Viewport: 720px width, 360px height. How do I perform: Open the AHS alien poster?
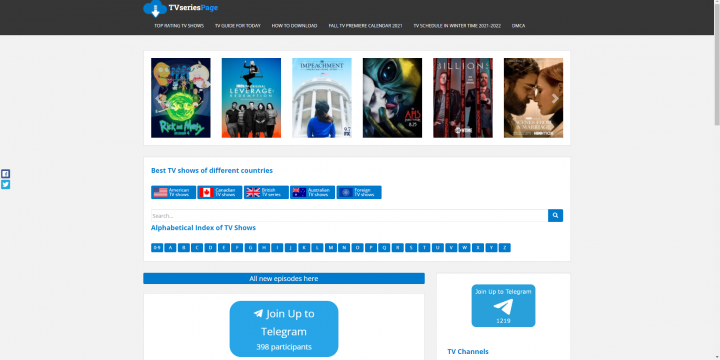coord(392,98)
